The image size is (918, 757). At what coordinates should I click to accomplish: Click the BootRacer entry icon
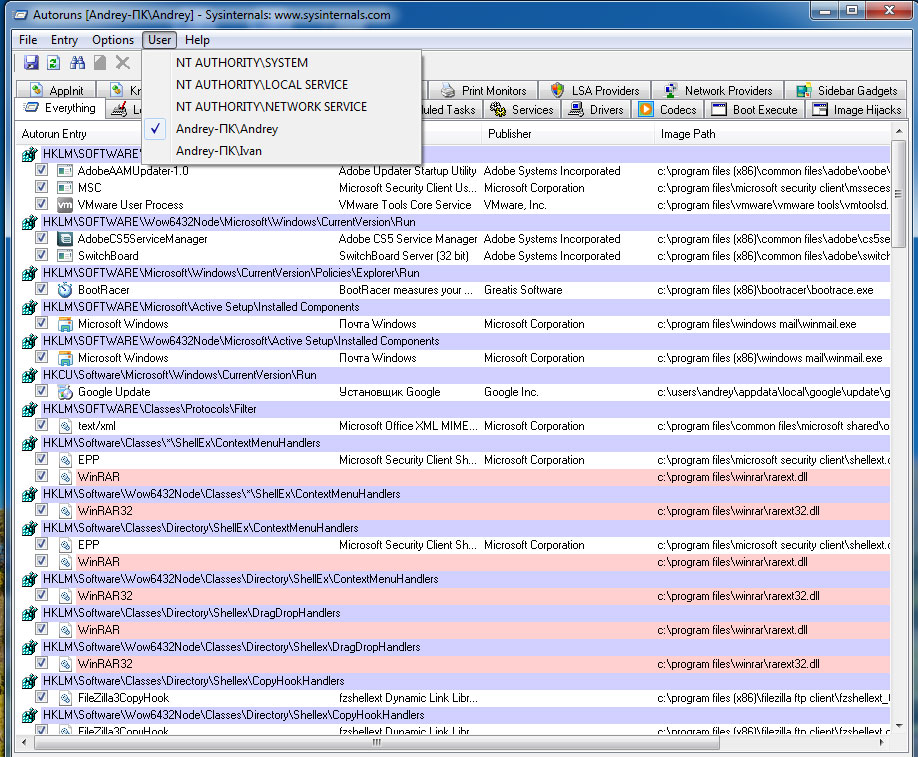65,290
